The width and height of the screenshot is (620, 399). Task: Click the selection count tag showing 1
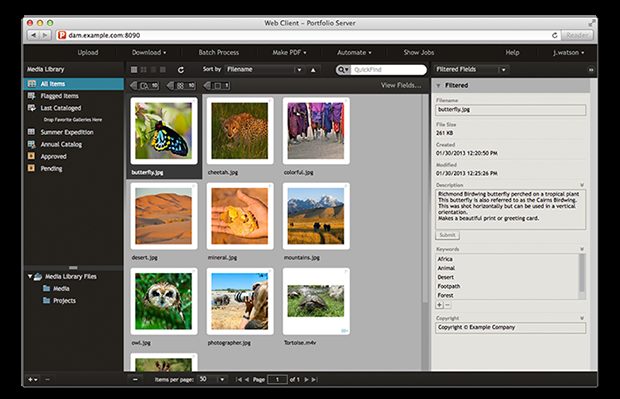coord(217,85)
